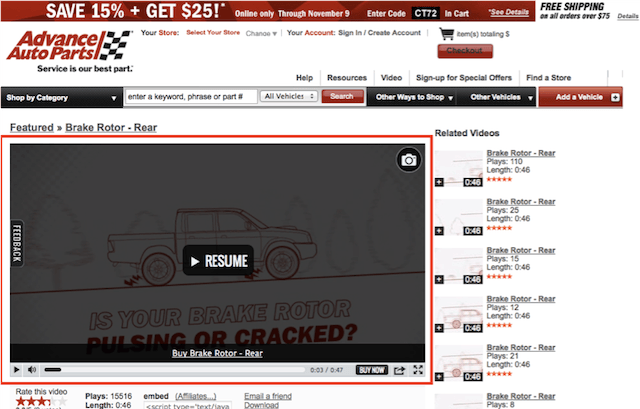Click the Buy Brake Rotor - Rear link
This screenshot has width=640, height=409.
pyautogui.click(x=217, y=353)
